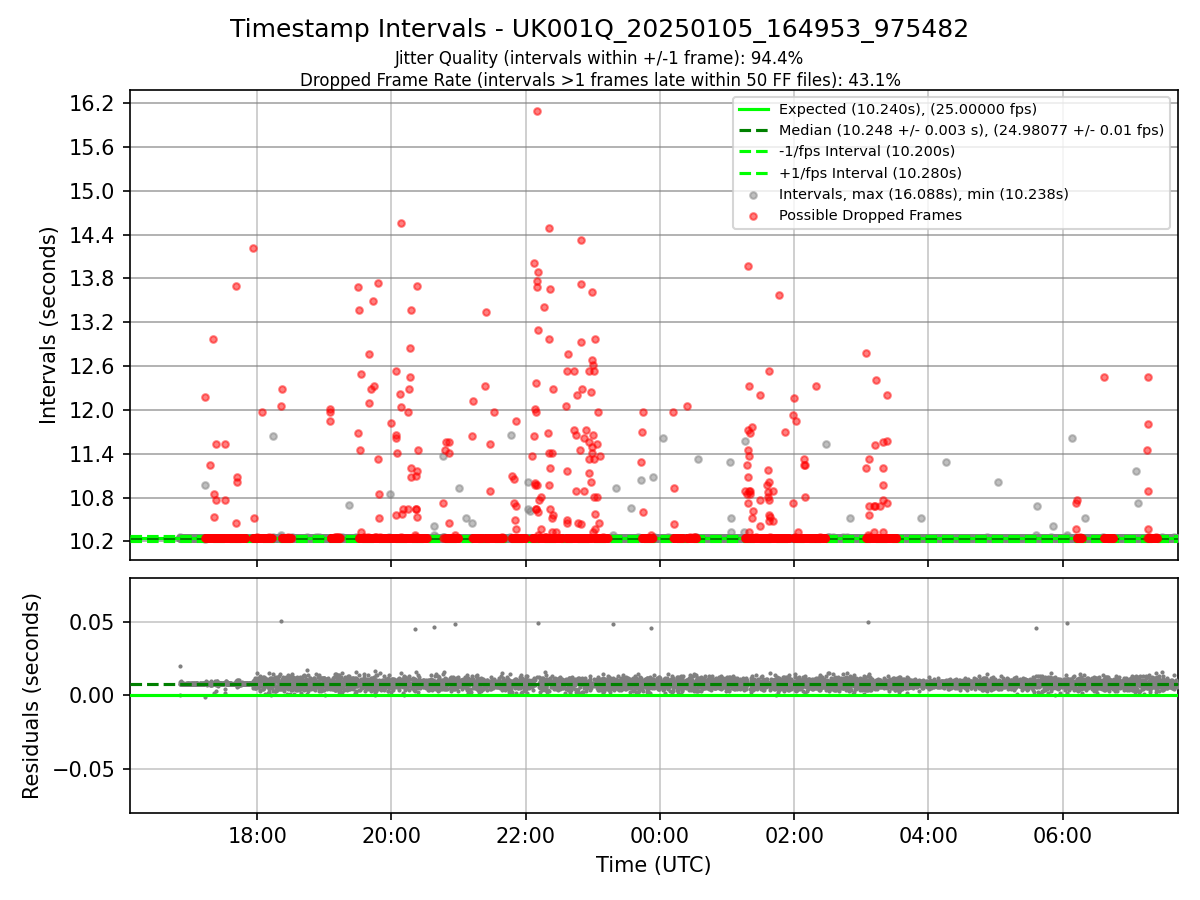Click the '20:00' x-axis tick label
The height and width of the screenshot is (900, 1200).
pos(391,834)
